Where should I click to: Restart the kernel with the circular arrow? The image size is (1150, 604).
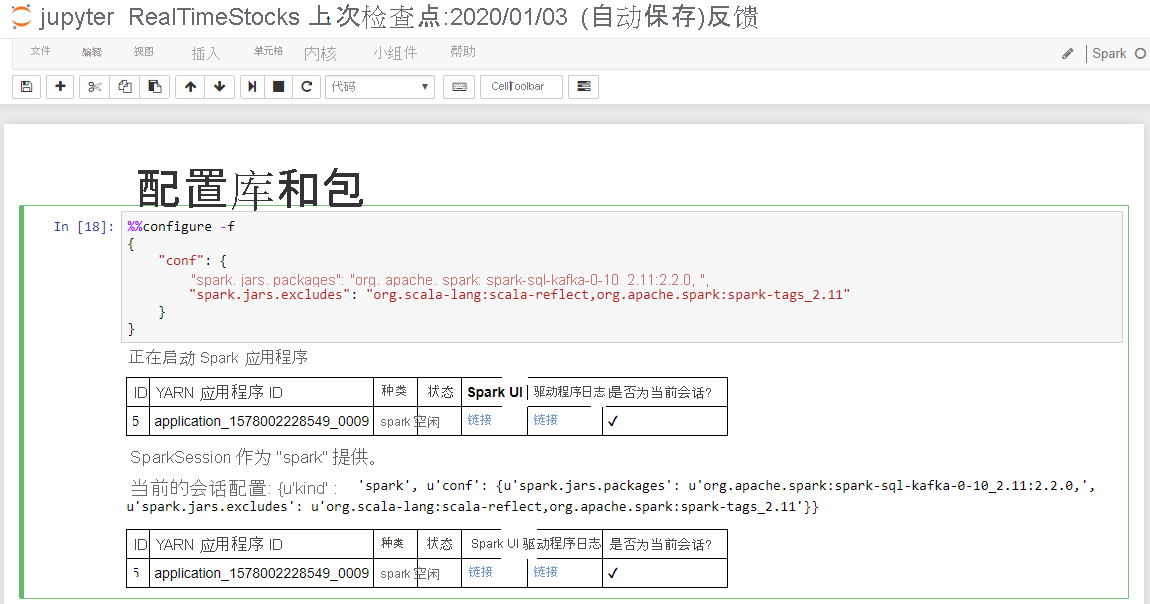click(307, 86)
